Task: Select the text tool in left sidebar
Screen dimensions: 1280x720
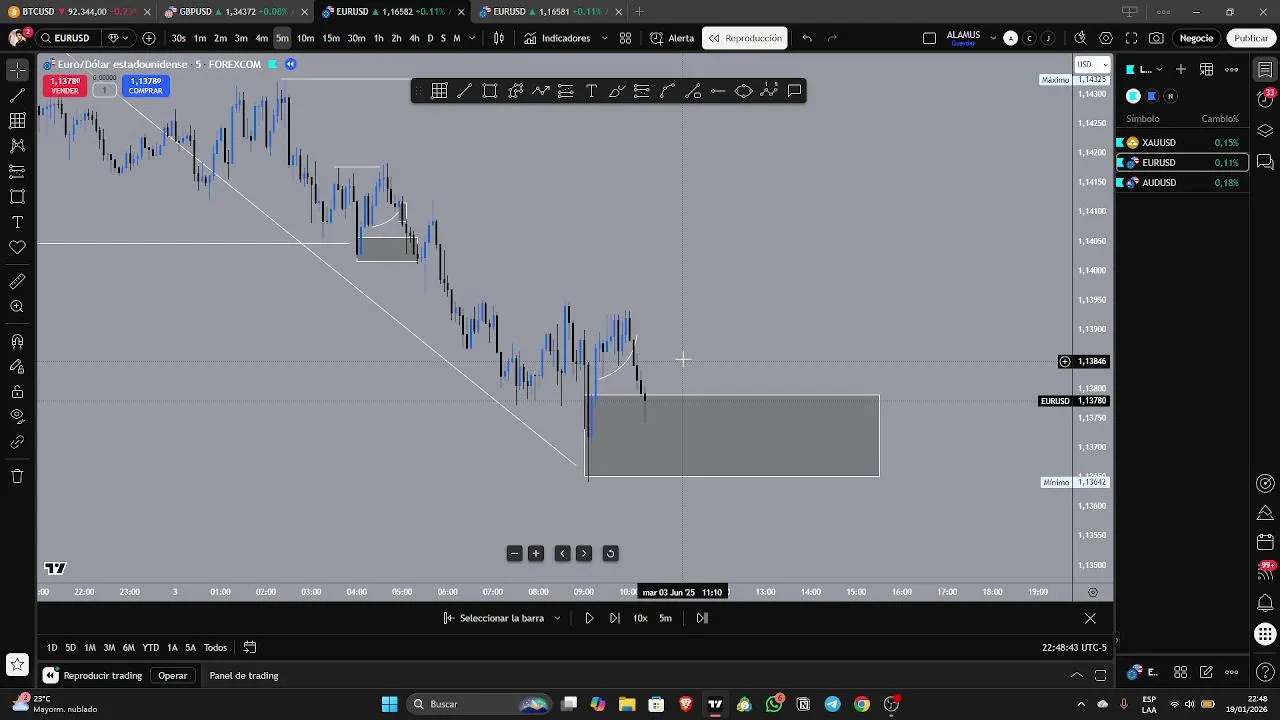Action: click(17, 222)
